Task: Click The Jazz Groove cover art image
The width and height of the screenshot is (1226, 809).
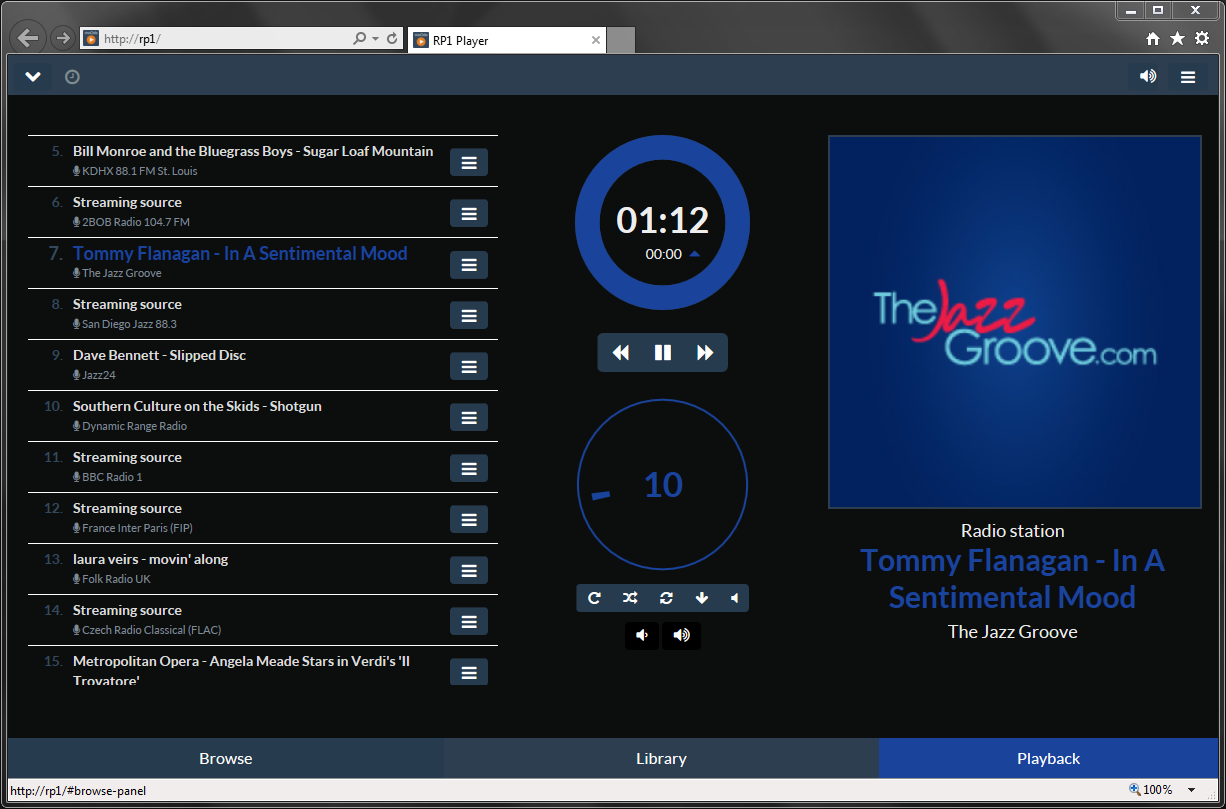Action: click(1014, 322)
